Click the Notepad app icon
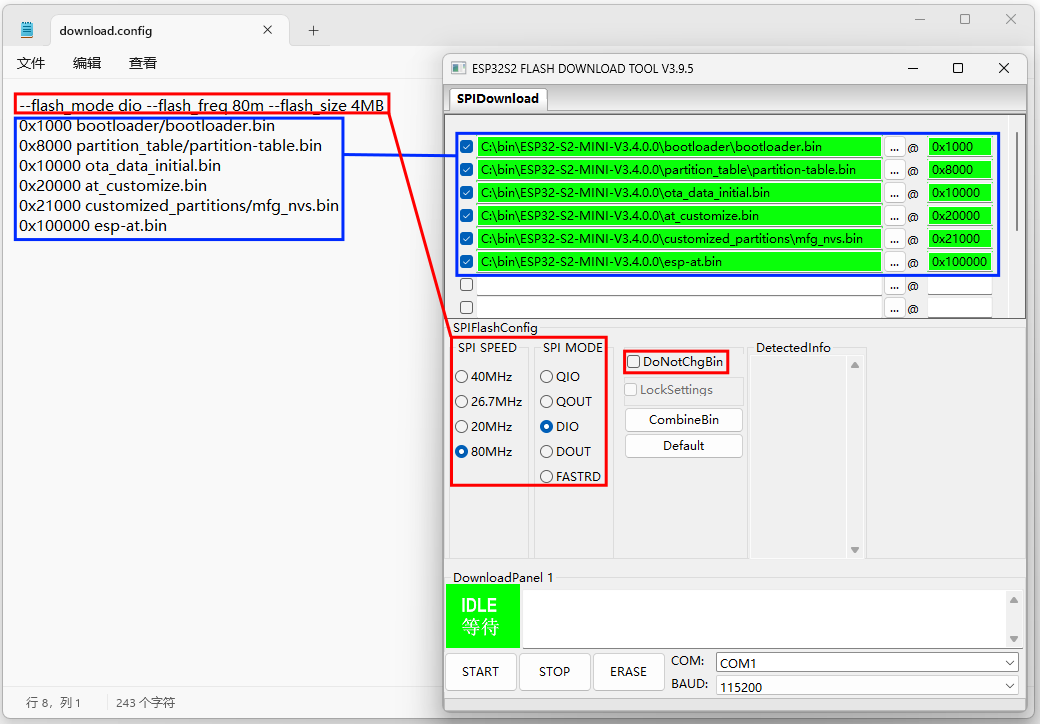 pos(27,30)
